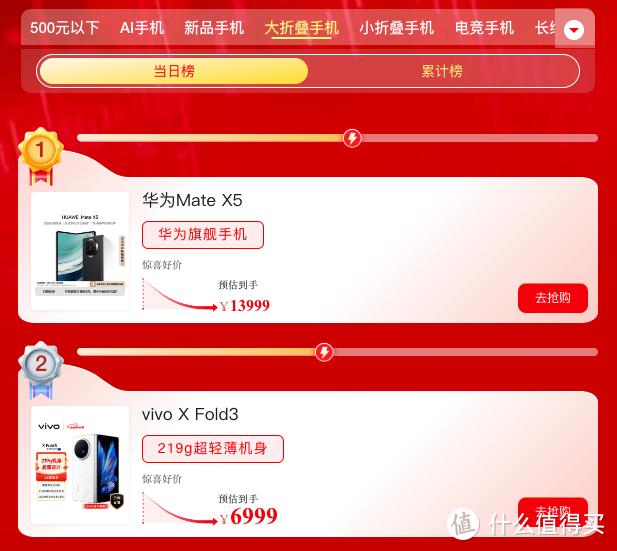Click lightning bolt on first progress bar

(352, 138)
